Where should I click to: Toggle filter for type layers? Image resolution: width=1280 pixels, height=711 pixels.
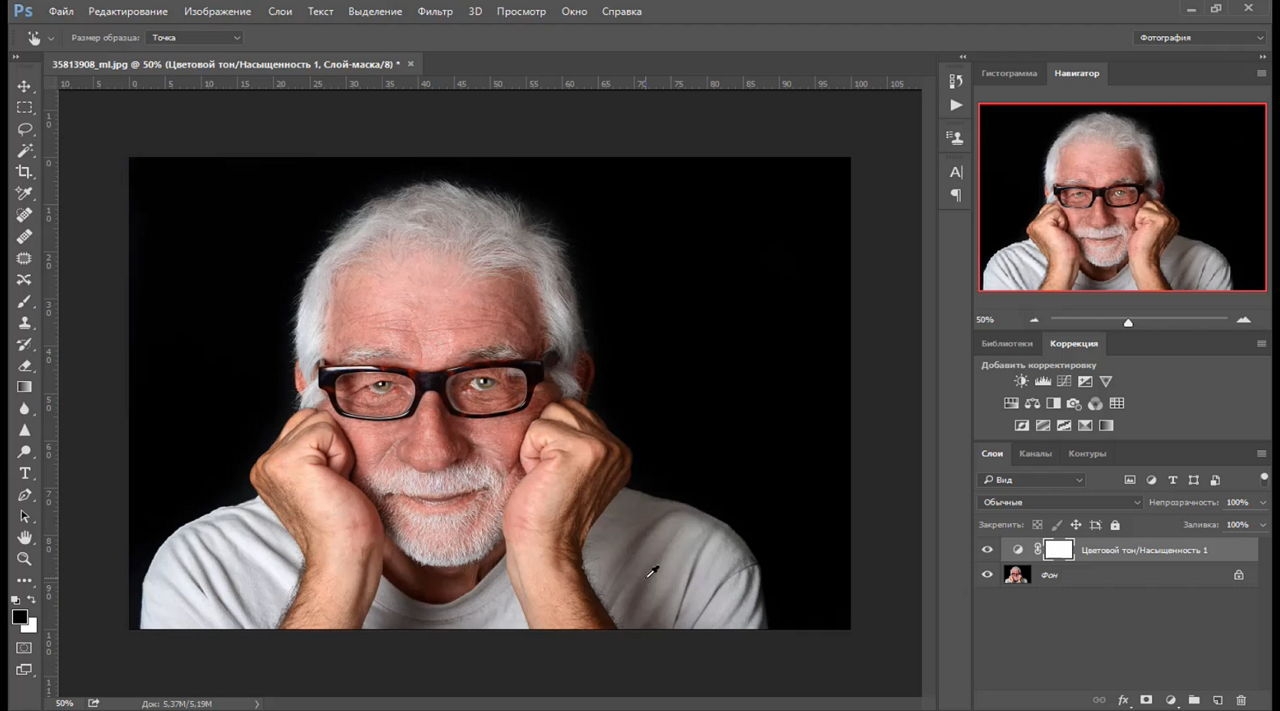click(x=1173, y=480)
